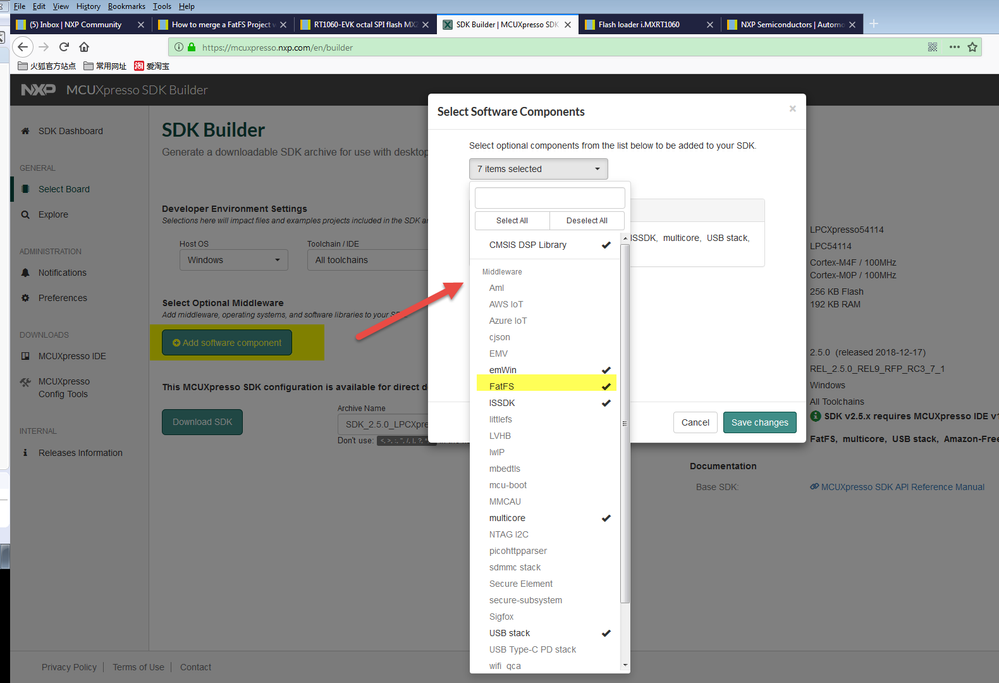
Task: Select Board in the sidebar
Action: [64, 189]
